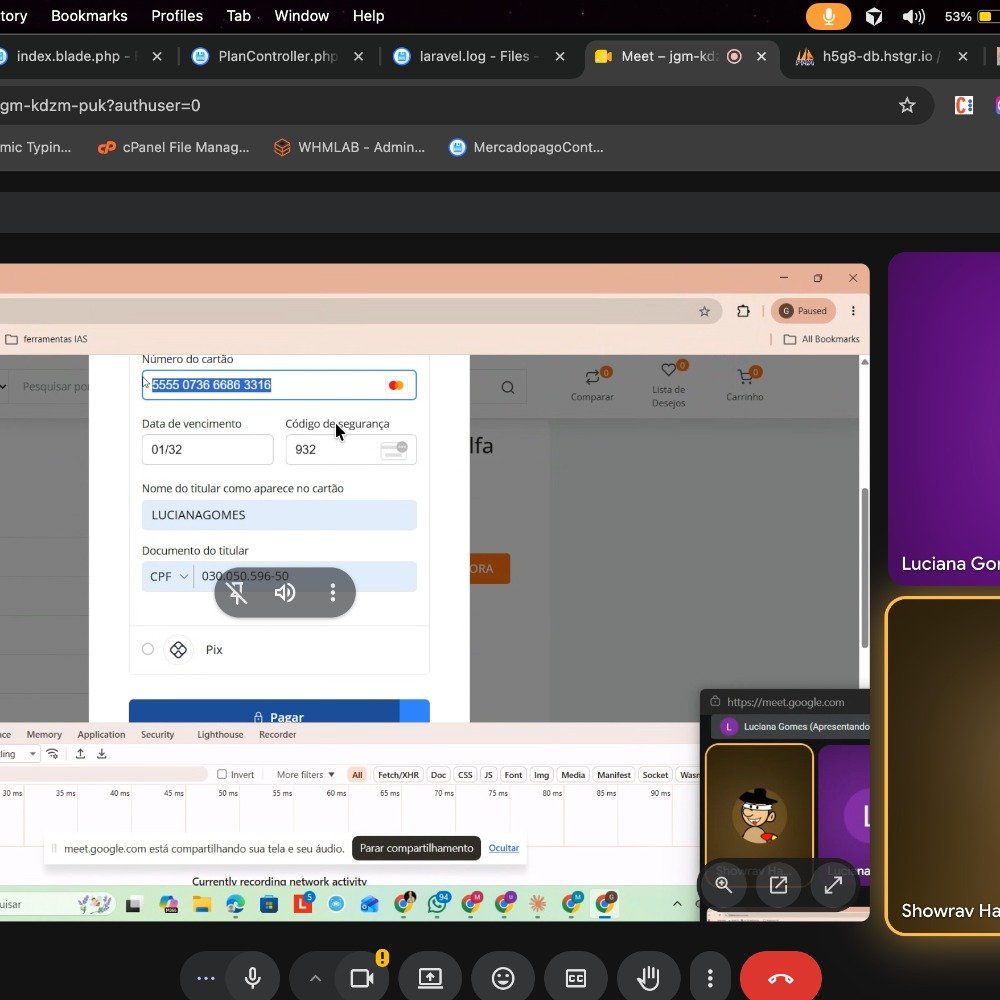Screen dimensions: 1000x1000
Task: Open the CPF document type dropdown
Action: pos(168,576)
